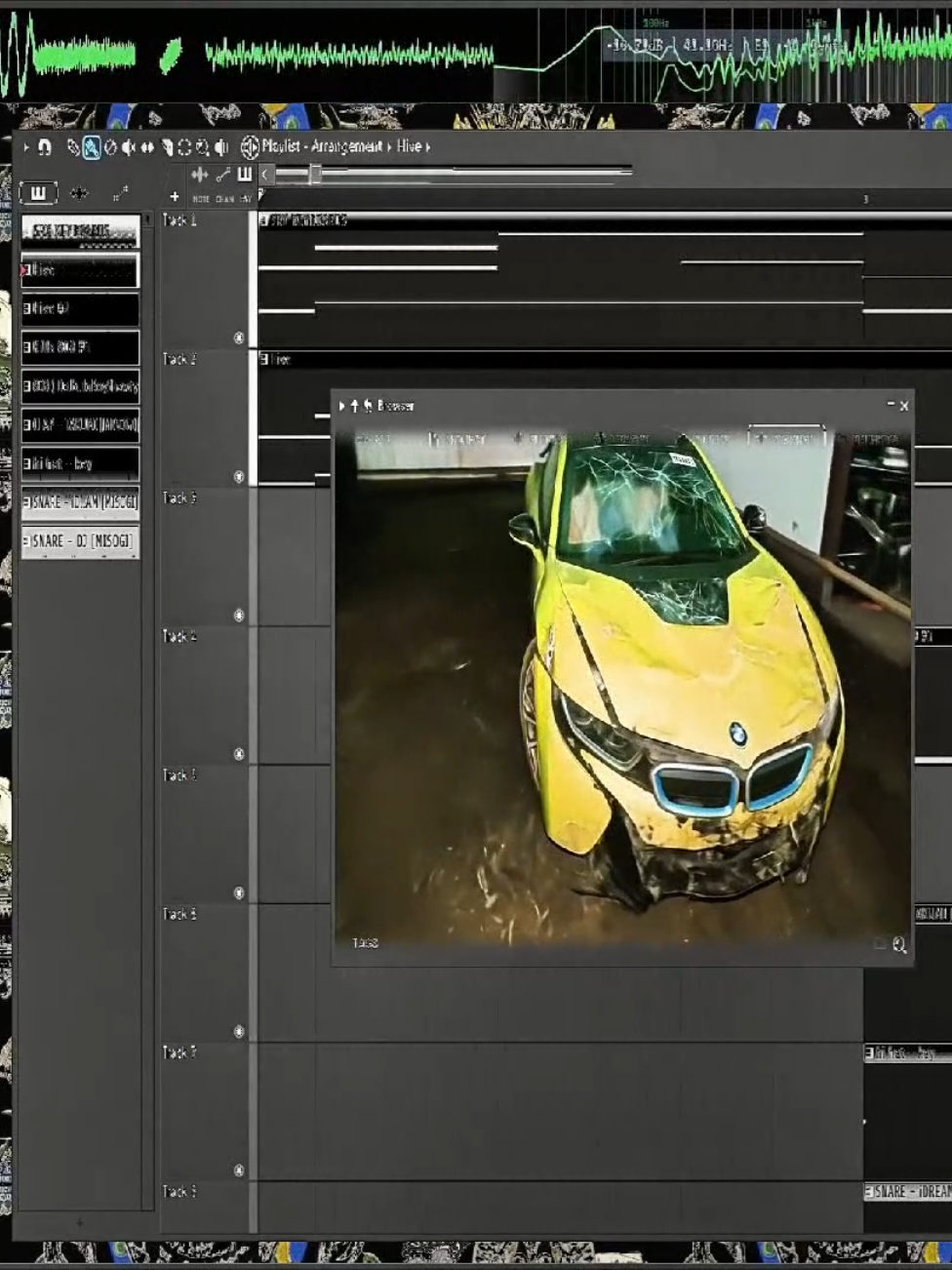Mute Track 2 using its round switch
Screen dimensions: 952x1270
pos(239,476)
